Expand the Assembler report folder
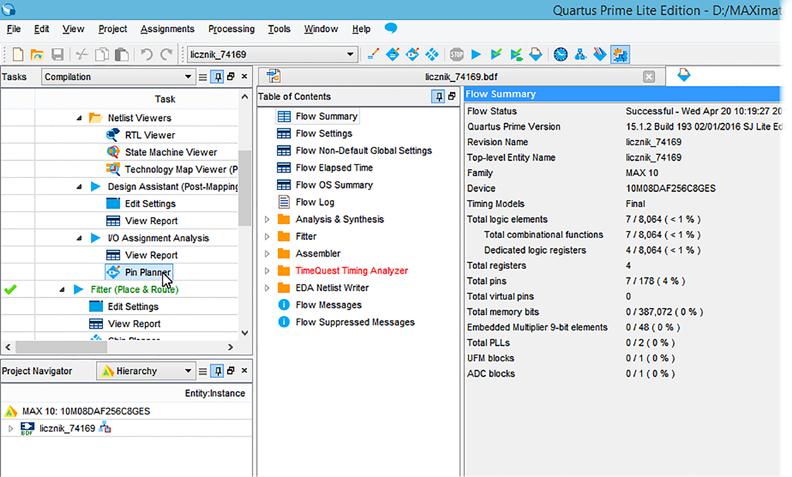The width and height of the screenshot is (792, 477). tap(267, 254)
